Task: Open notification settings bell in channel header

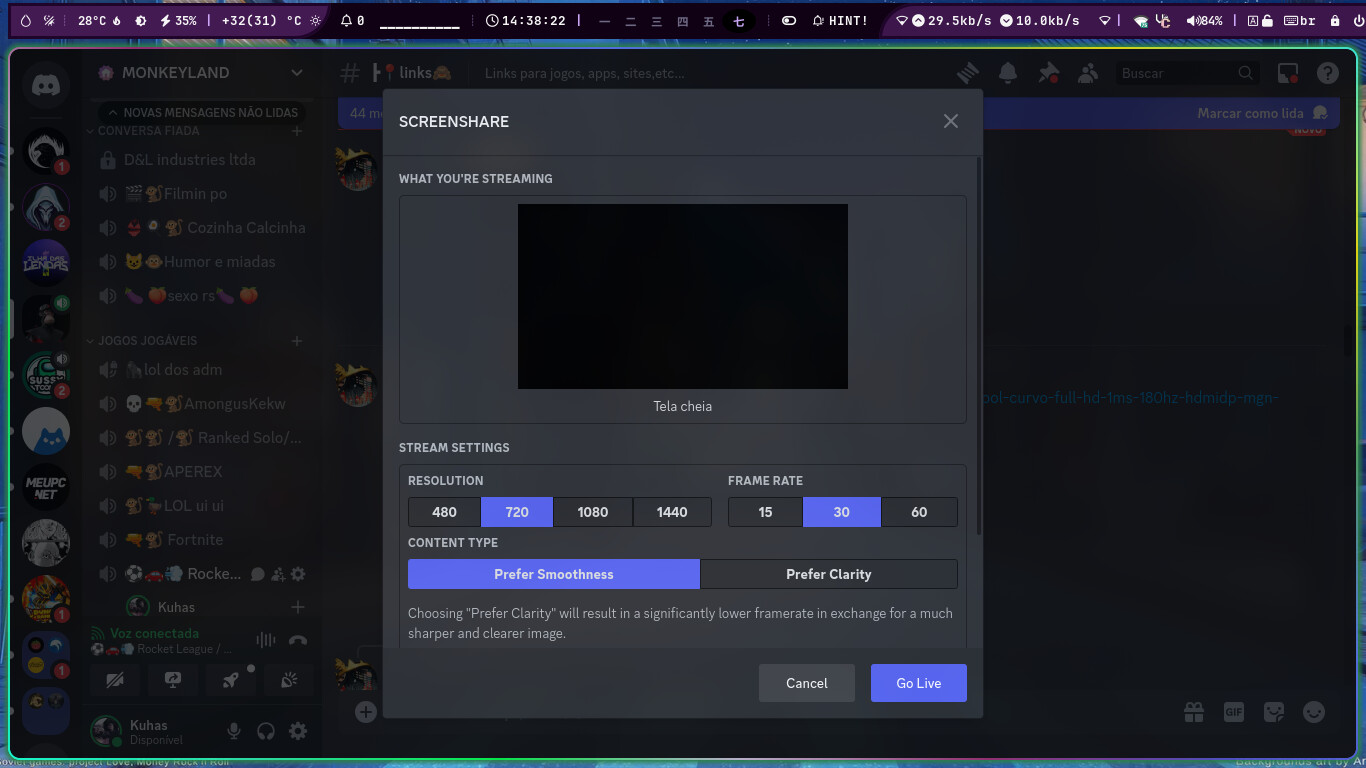Action: pyautogui.click(x=1008, y=73)
